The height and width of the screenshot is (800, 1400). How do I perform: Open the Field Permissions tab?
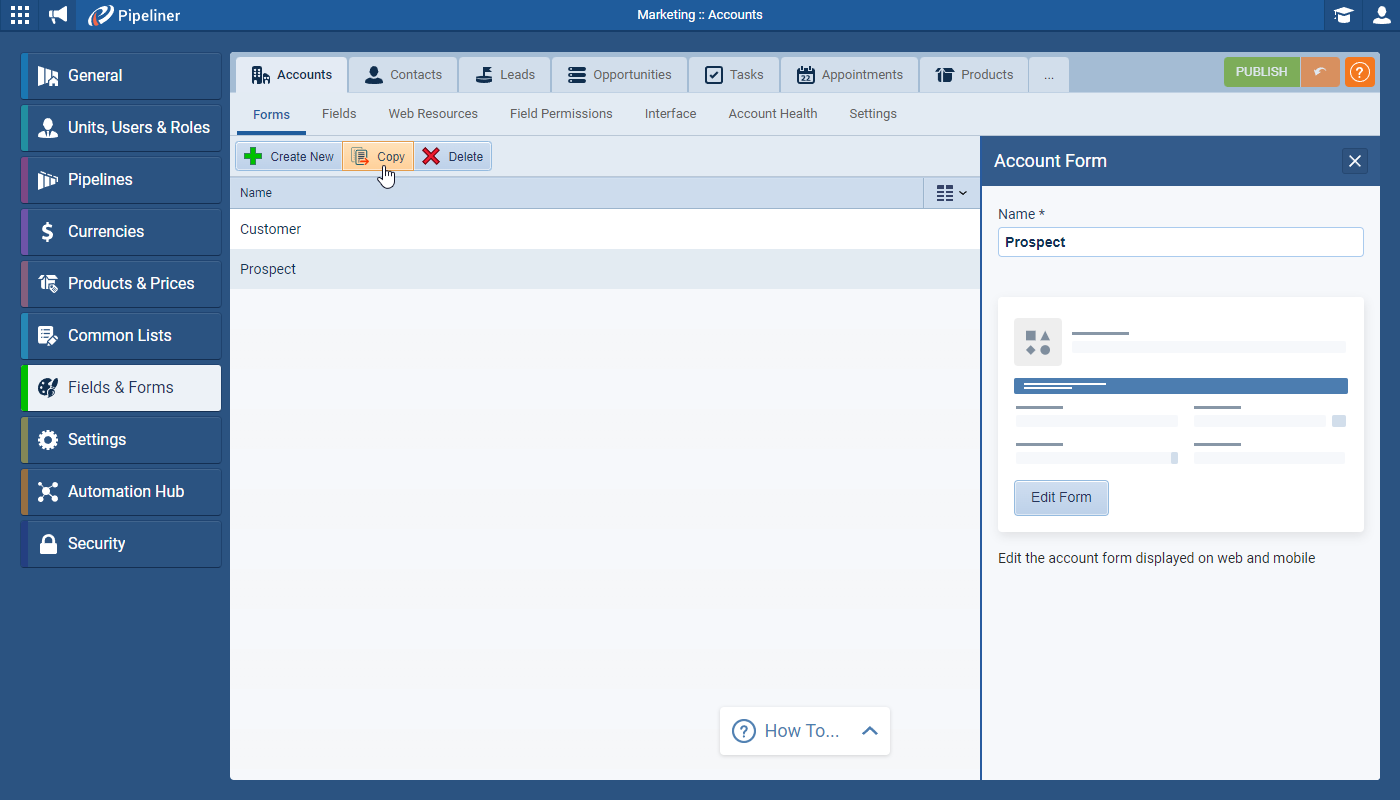tap(561, 113)
